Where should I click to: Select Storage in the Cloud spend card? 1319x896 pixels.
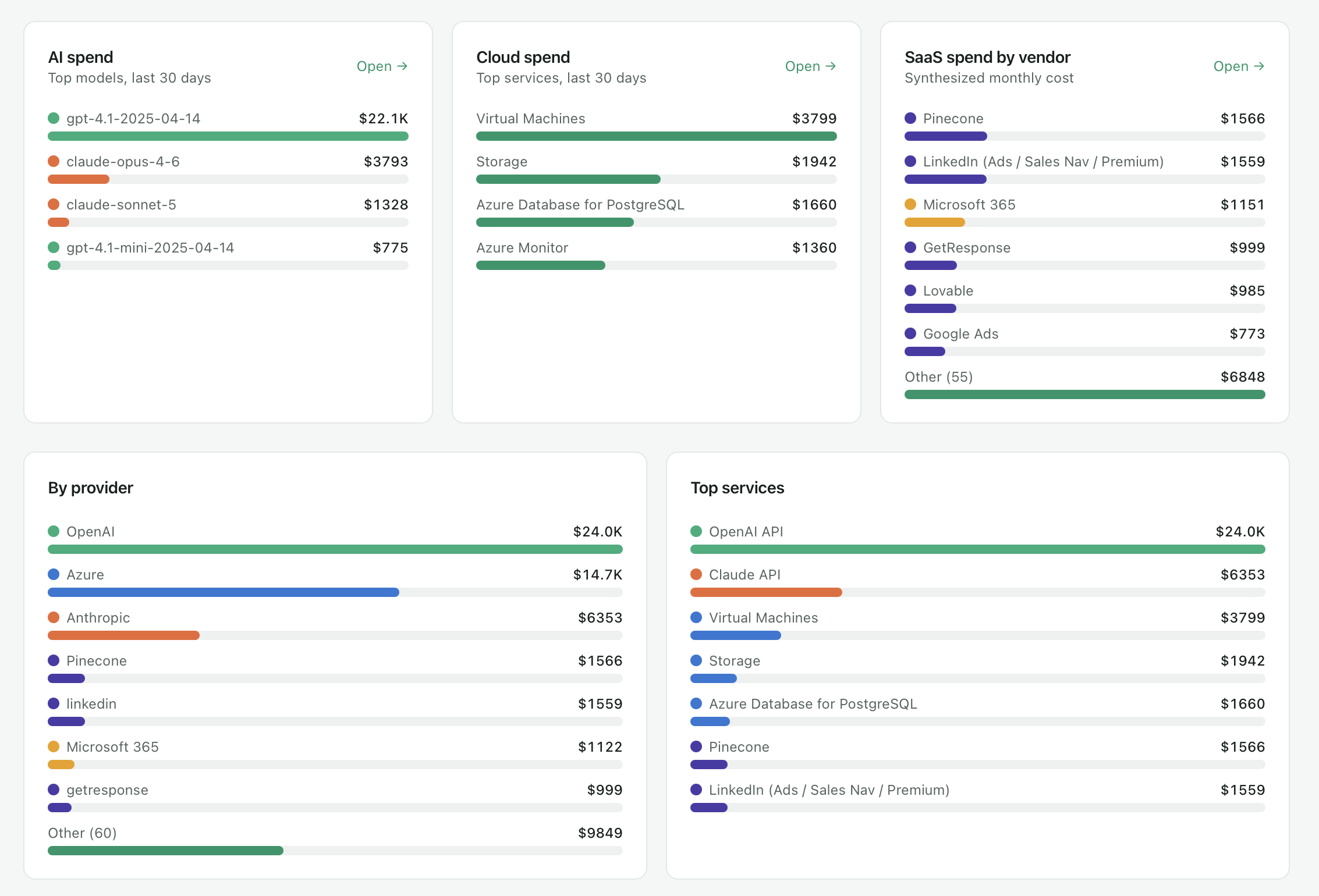coord(502,162)
